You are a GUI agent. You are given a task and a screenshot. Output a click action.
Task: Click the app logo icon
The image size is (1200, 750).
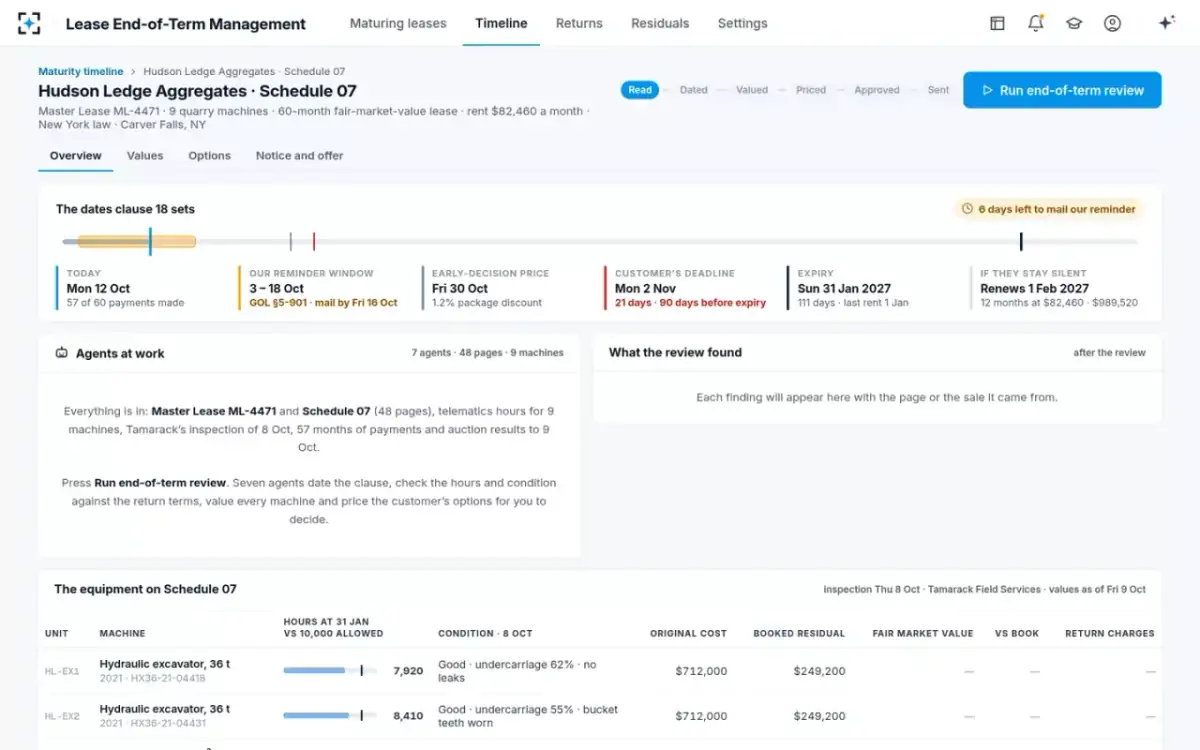(x=29, y=23)
